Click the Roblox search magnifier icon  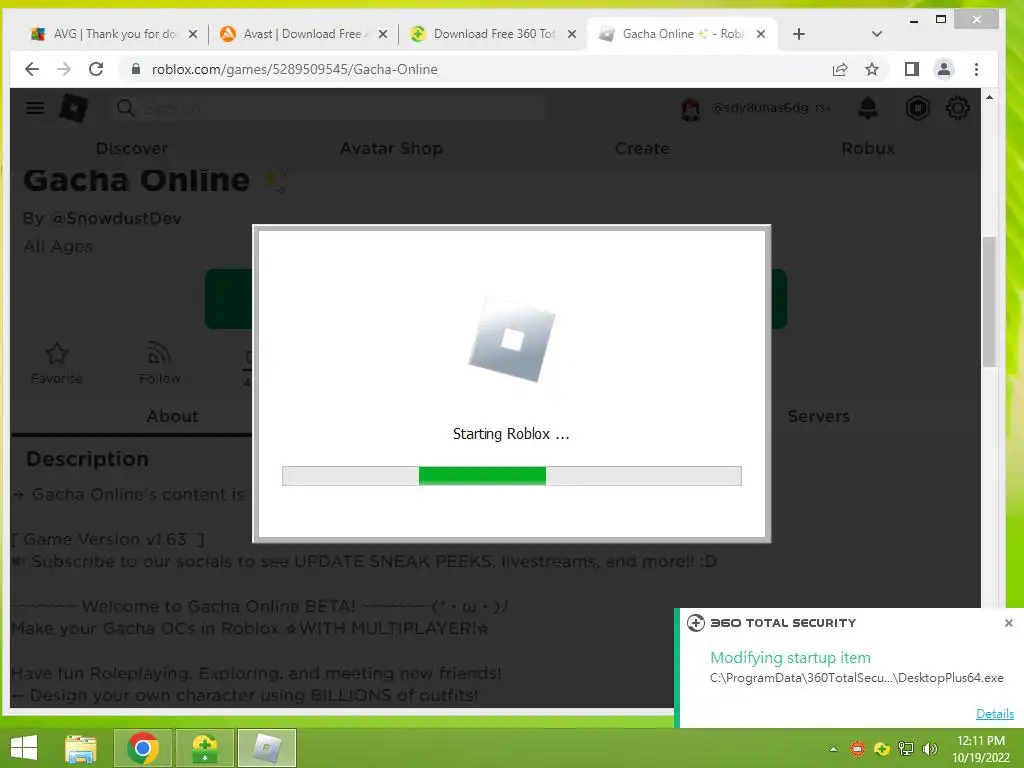point(125,108)
